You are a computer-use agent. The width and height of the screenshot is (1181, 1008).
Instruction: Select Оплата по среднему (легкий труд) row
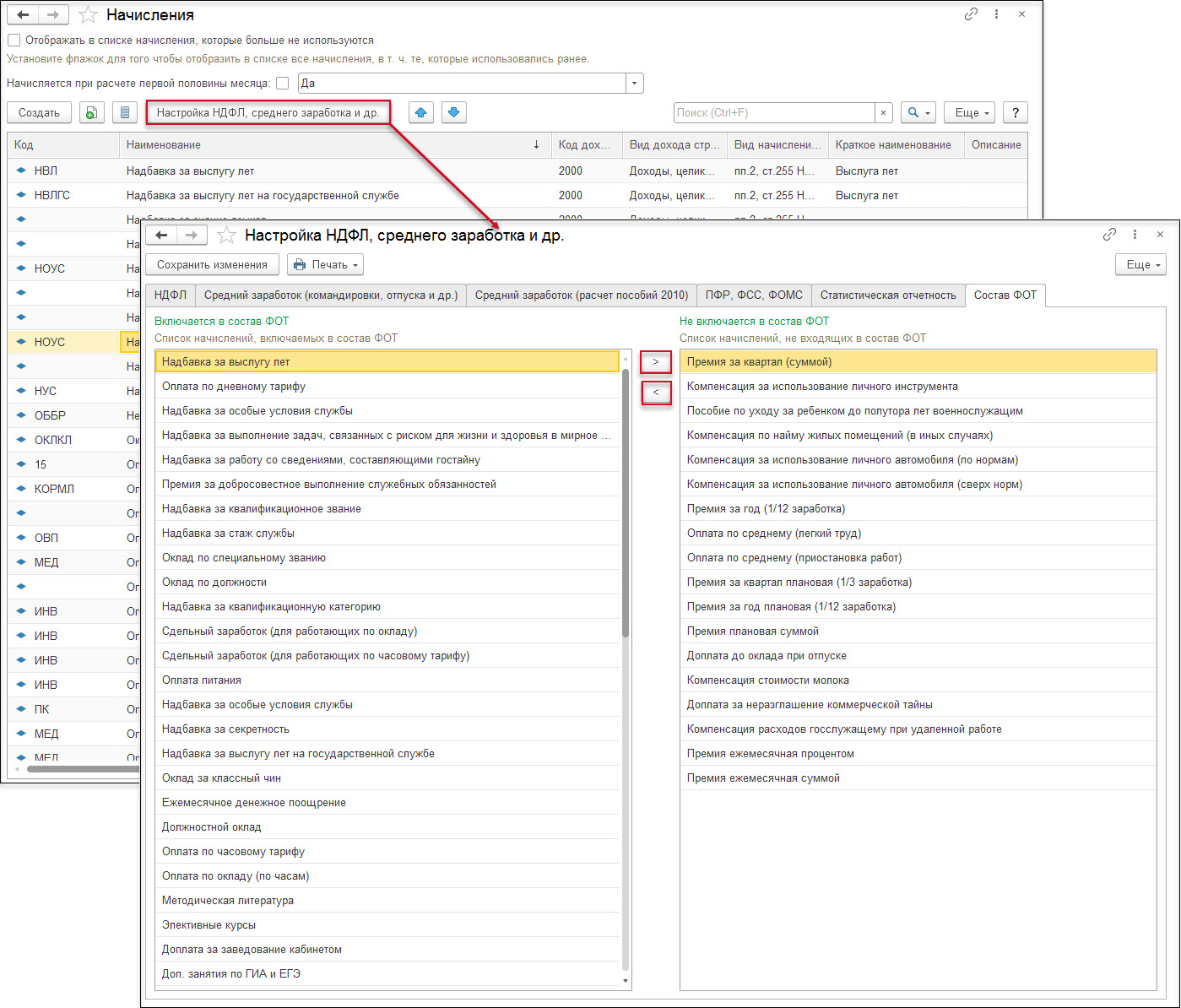click(918, 533)
